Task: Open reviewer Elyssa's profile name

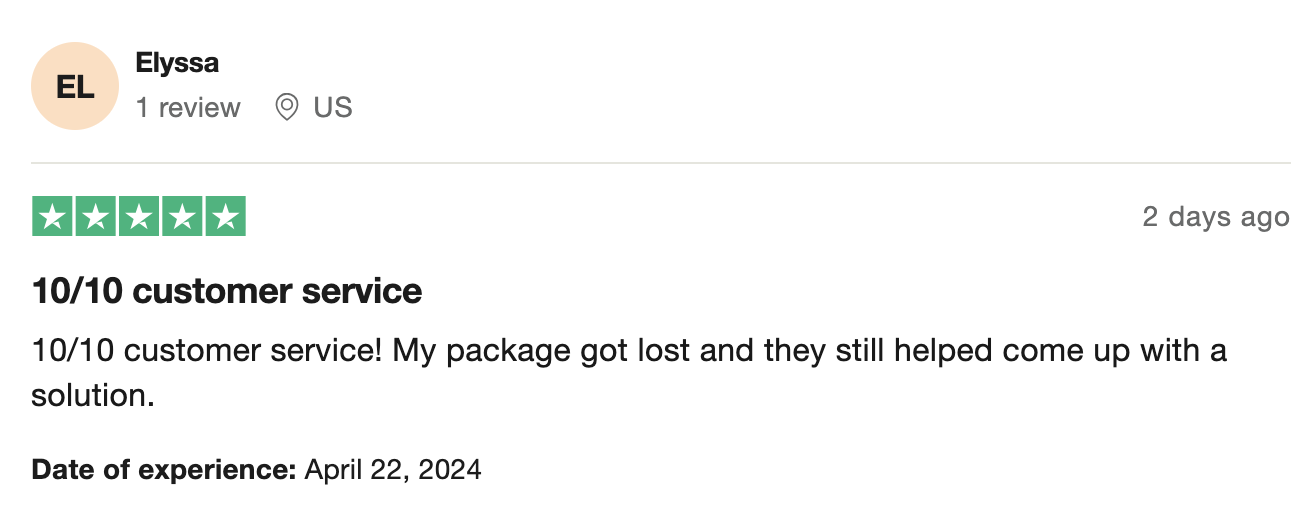Action: 177,63
